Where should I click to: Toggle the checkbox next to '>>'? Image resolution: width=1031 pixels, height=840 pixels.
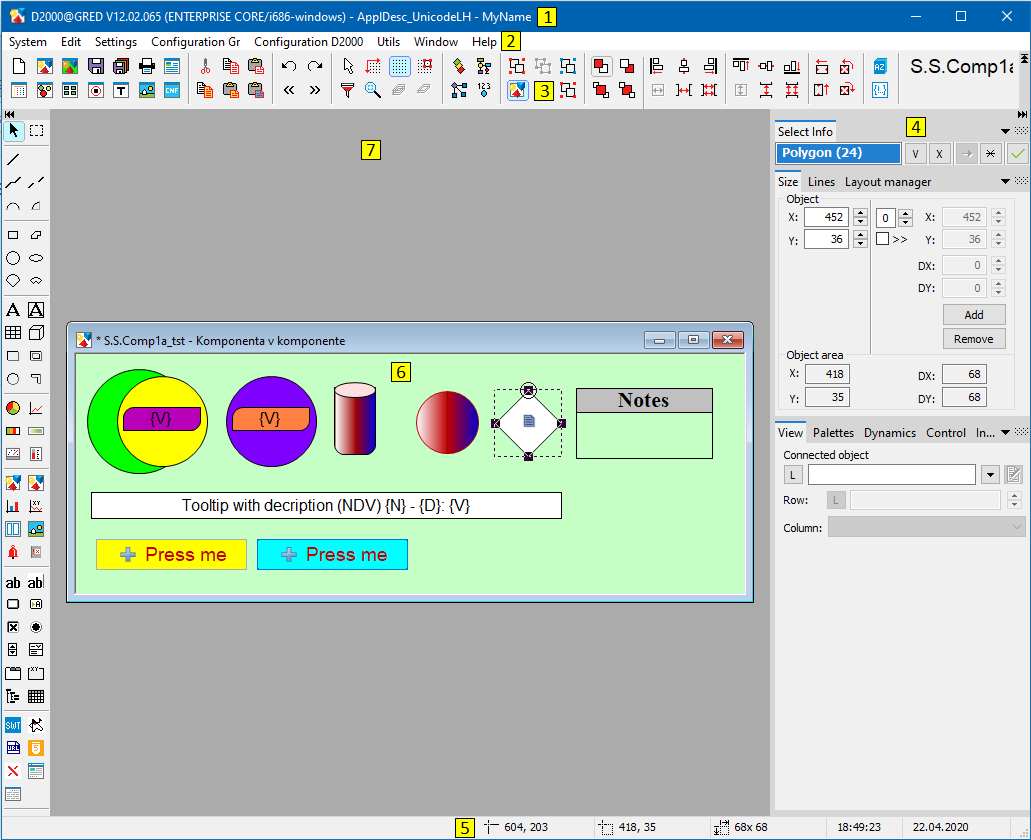coord(882,239)
